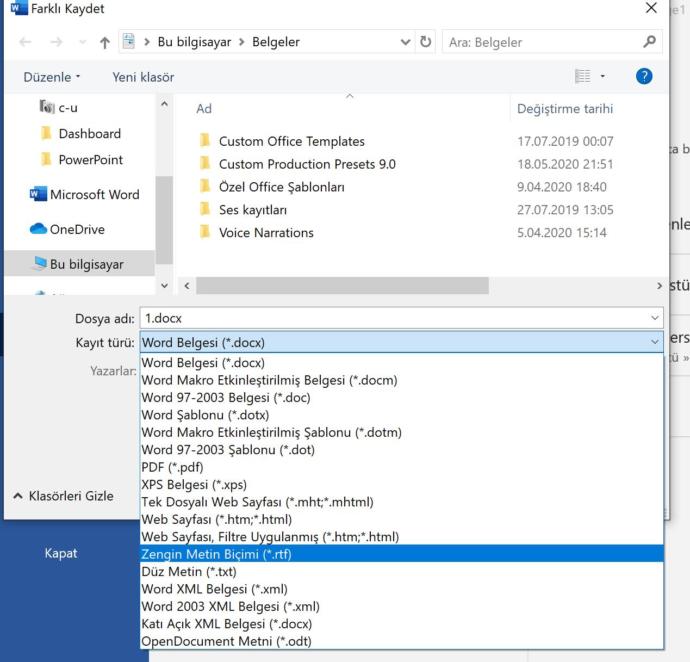Viewport: 690px width, 662px height.
Task: Click the search magnifier icon
Action: pos(650,42)
